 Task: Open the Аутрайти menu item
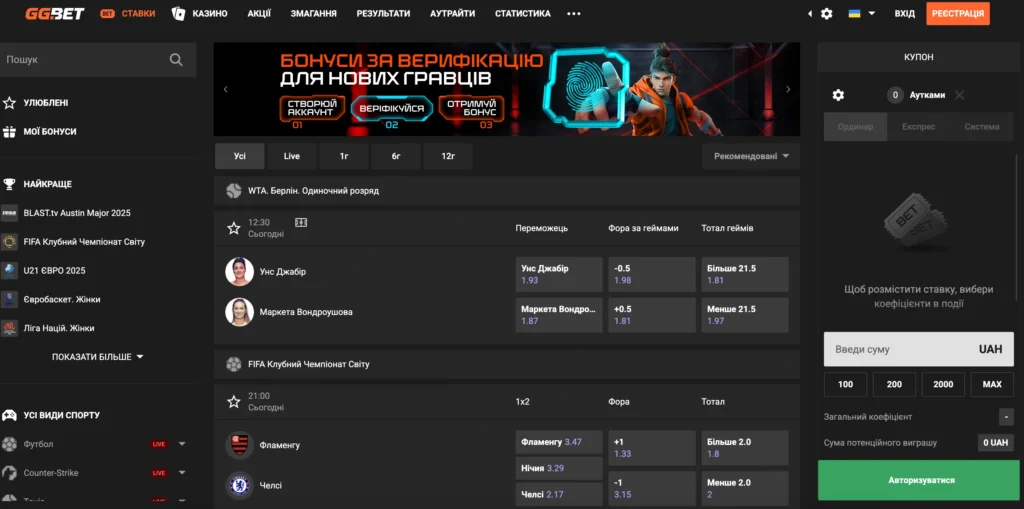(x=453, y=14)
